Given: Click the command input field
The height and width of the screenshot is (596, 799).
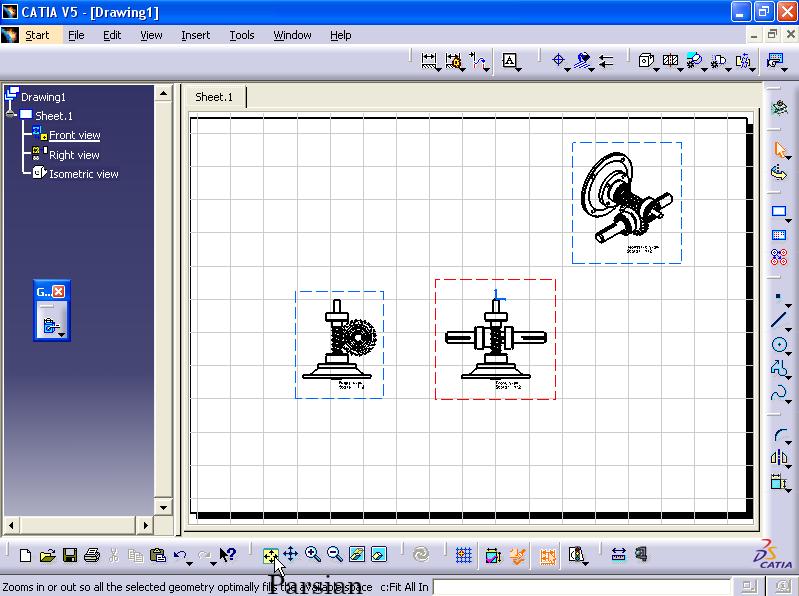Looking at the screenshot, I should point(581,587).
